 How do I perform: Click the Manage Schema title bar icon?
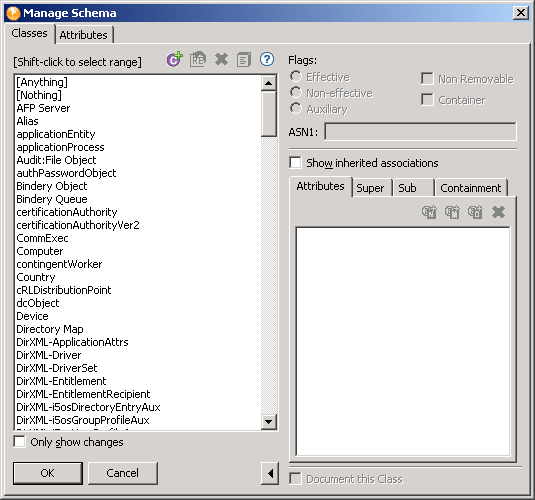coord(13,13)
